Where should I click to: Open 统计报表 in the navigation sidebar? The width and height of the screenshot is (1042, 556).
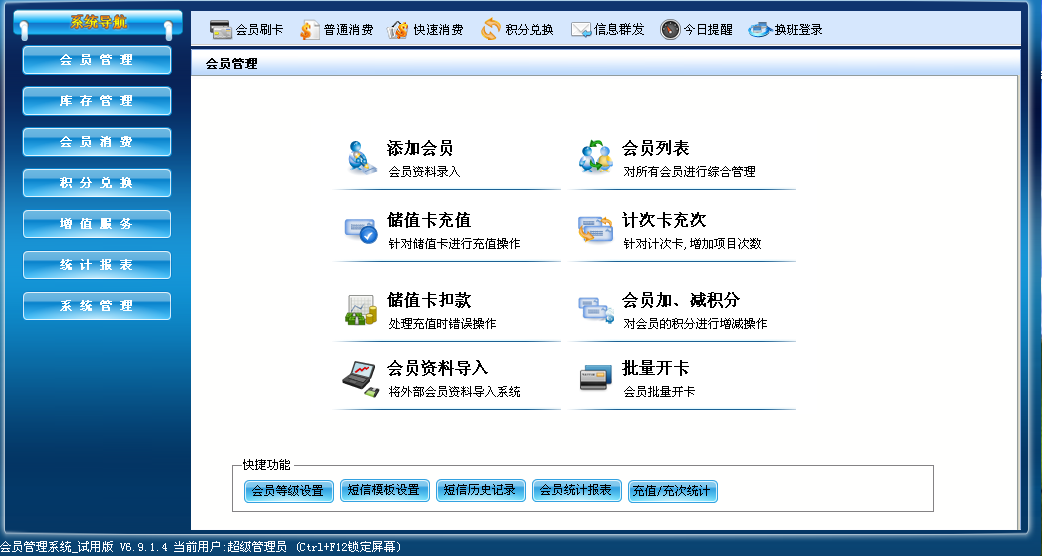pos(97,265)
